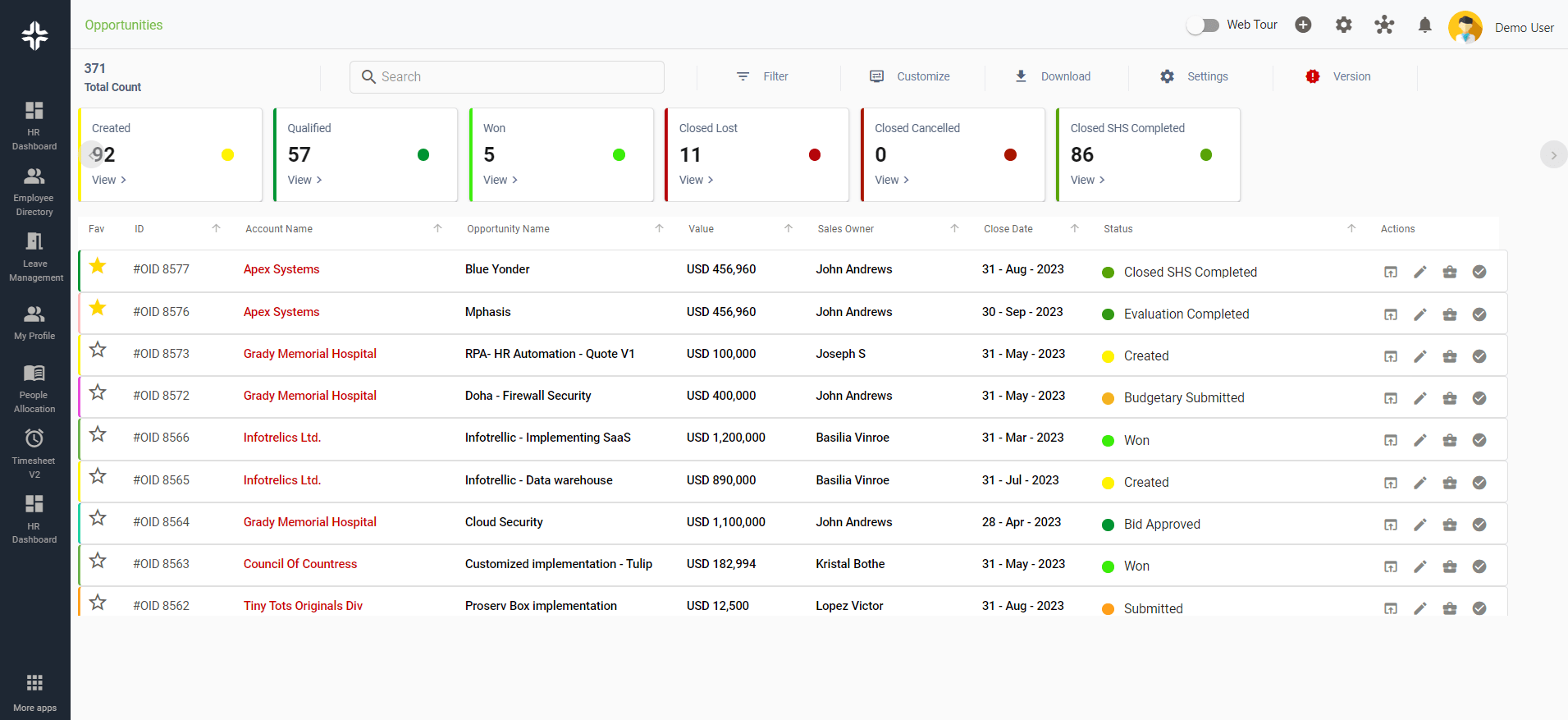The height and width of the screenshot is (720, 1568).
Task: Unfavorite the star for OID 8577
Action: [98, 266]
